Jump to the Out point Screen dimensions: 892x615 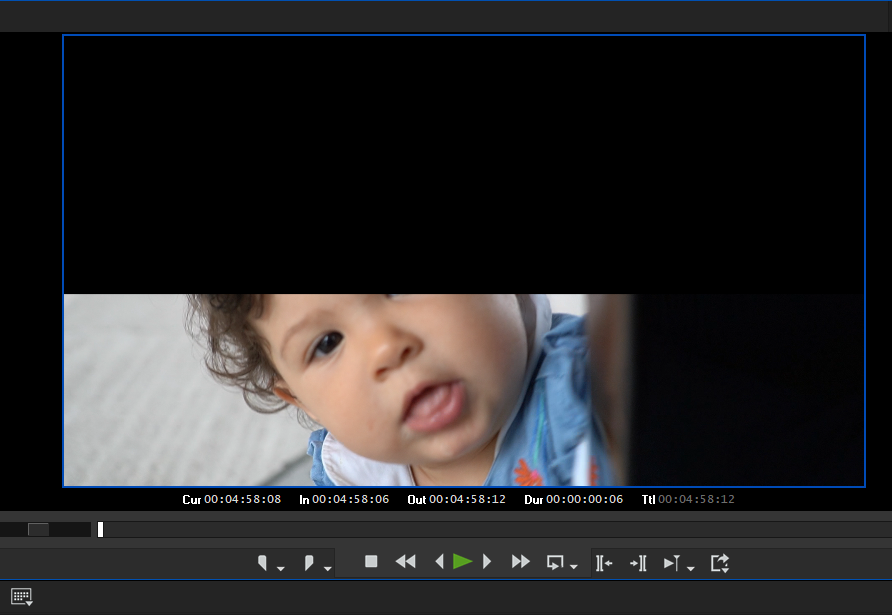(x=637, y=562)
